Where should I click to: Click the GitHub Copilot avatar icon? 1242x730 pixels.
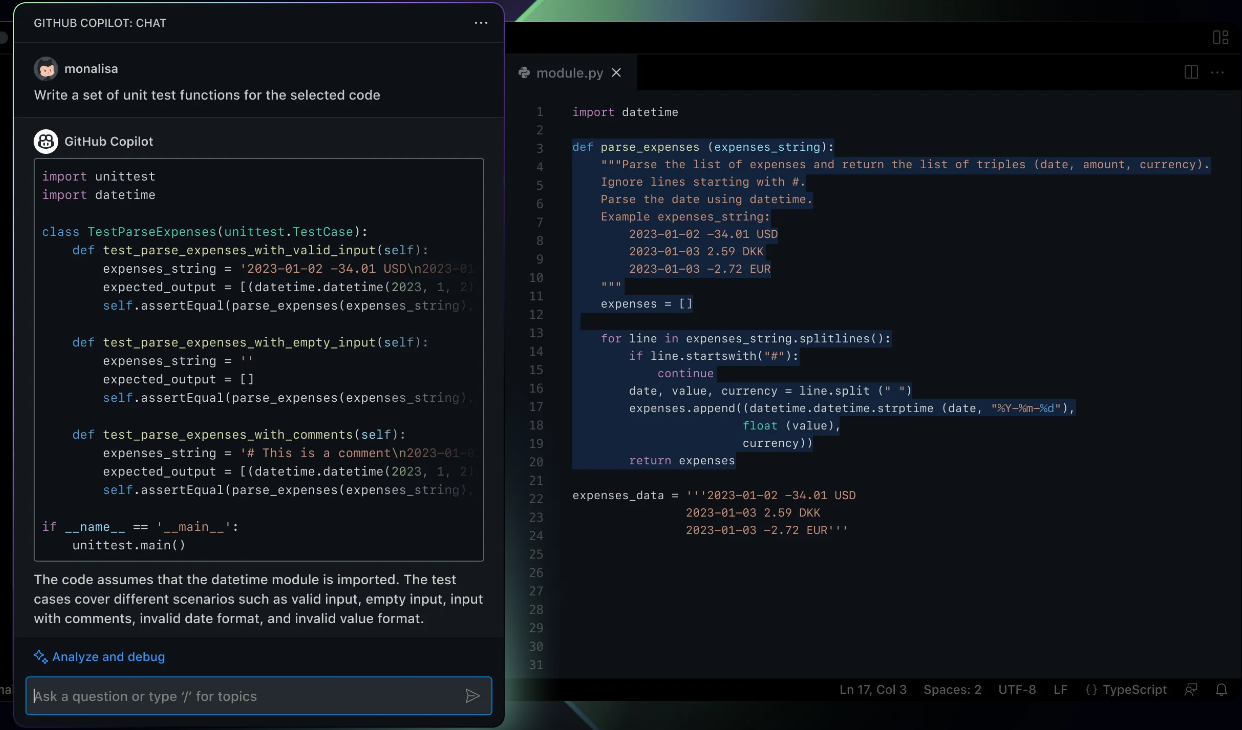[45, 141]
